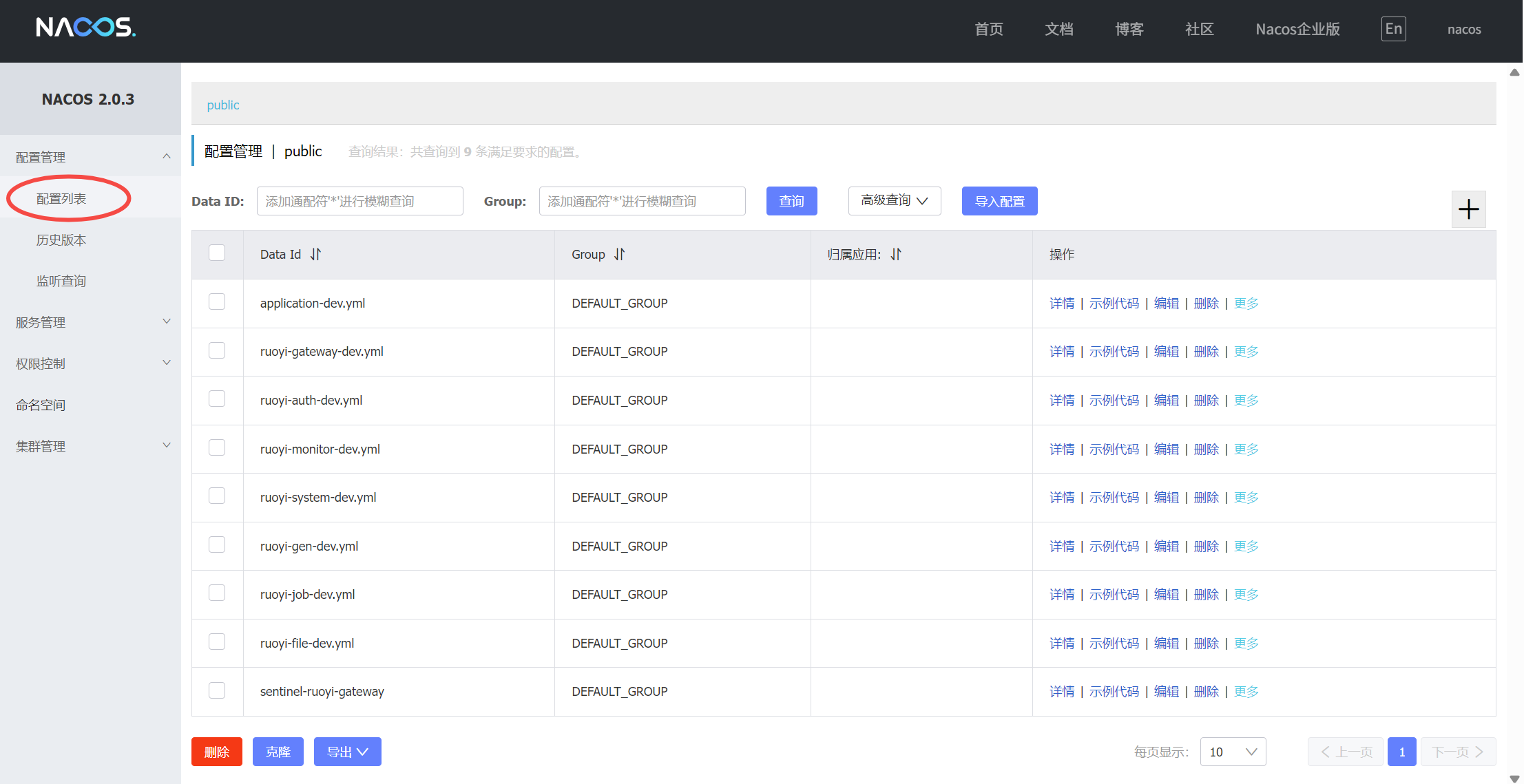Open 更多 menu for application-dev.yml
Image resolution: width=1524 pixels, height=784 pixels.
tap(1246, 304)
